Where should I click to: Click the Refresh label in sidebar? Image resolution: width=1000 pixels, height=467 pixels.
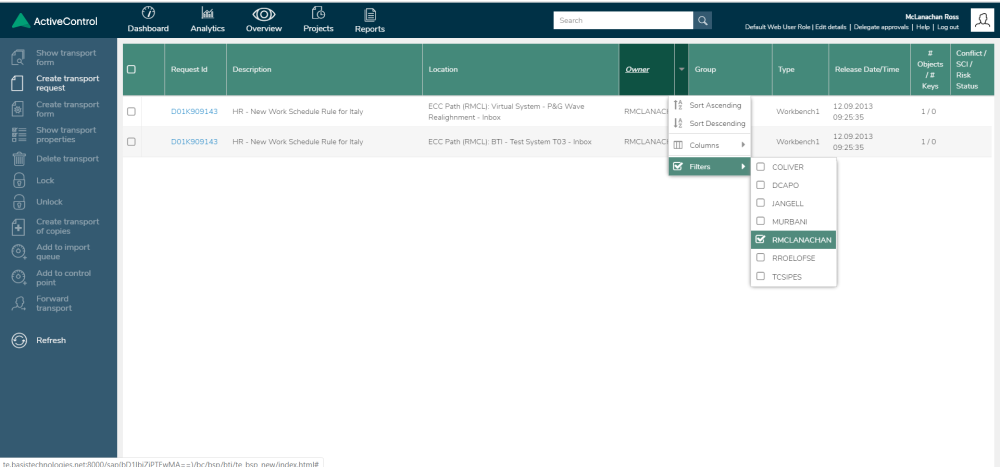tap(51, 341)
